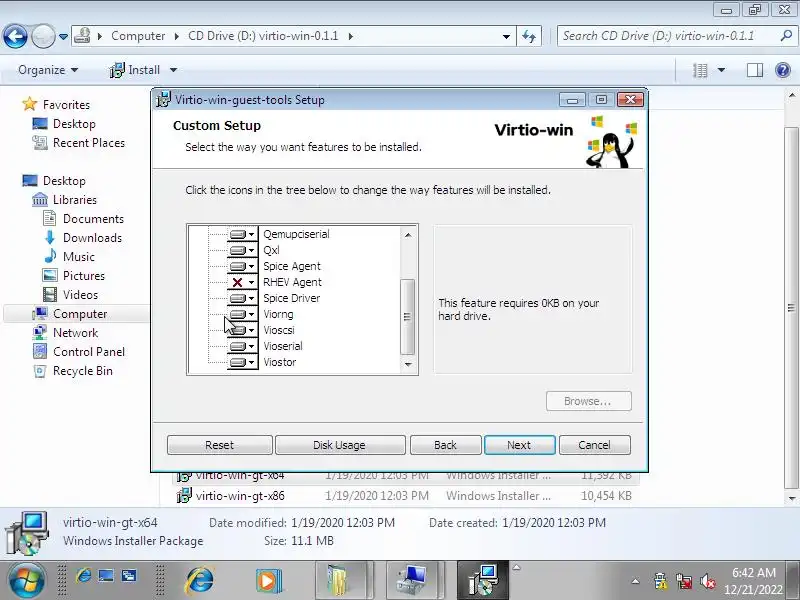The image size is (800, 600).
Task: Open the Viostor feature install dropdown
Action: pos(242,362)
